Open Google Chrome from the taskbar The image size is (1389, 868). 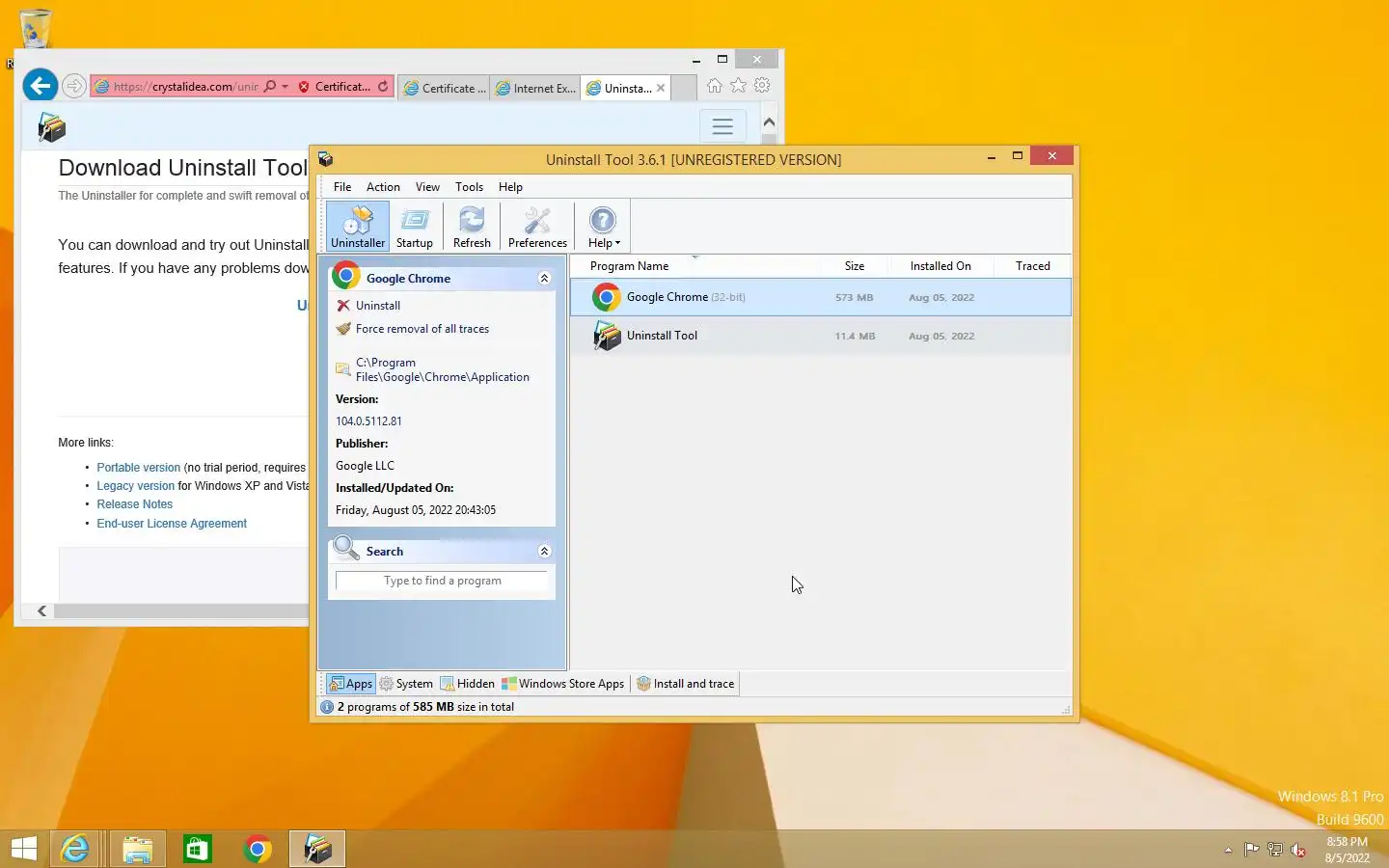258,849
